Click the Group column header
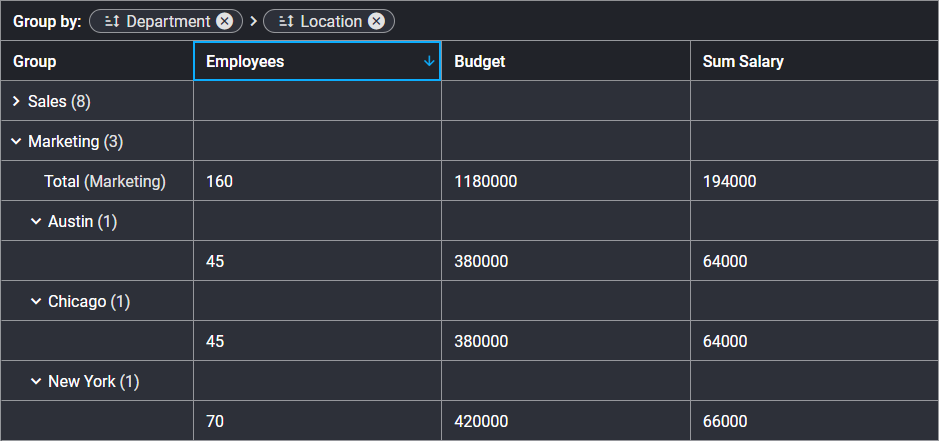This screenshot has width=939, height=441. coord(97,61)
